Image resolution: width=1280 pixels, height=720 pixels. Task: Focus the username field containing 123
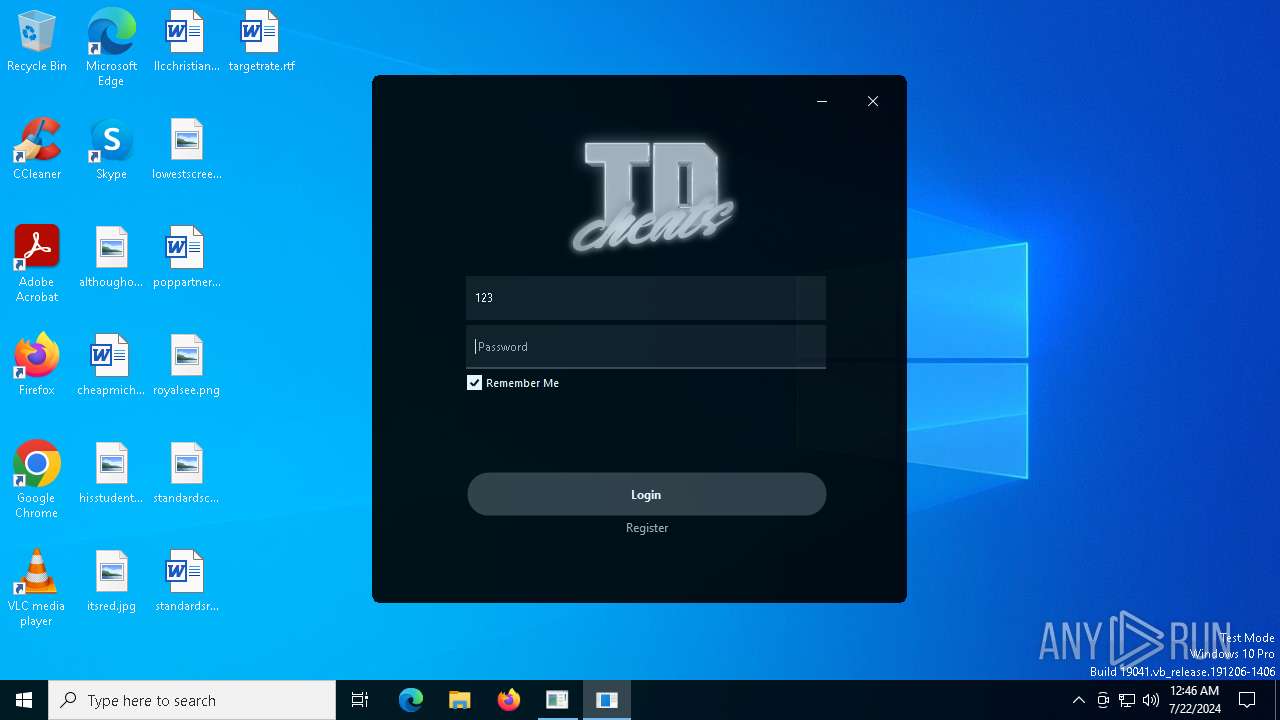click(646, 298)
